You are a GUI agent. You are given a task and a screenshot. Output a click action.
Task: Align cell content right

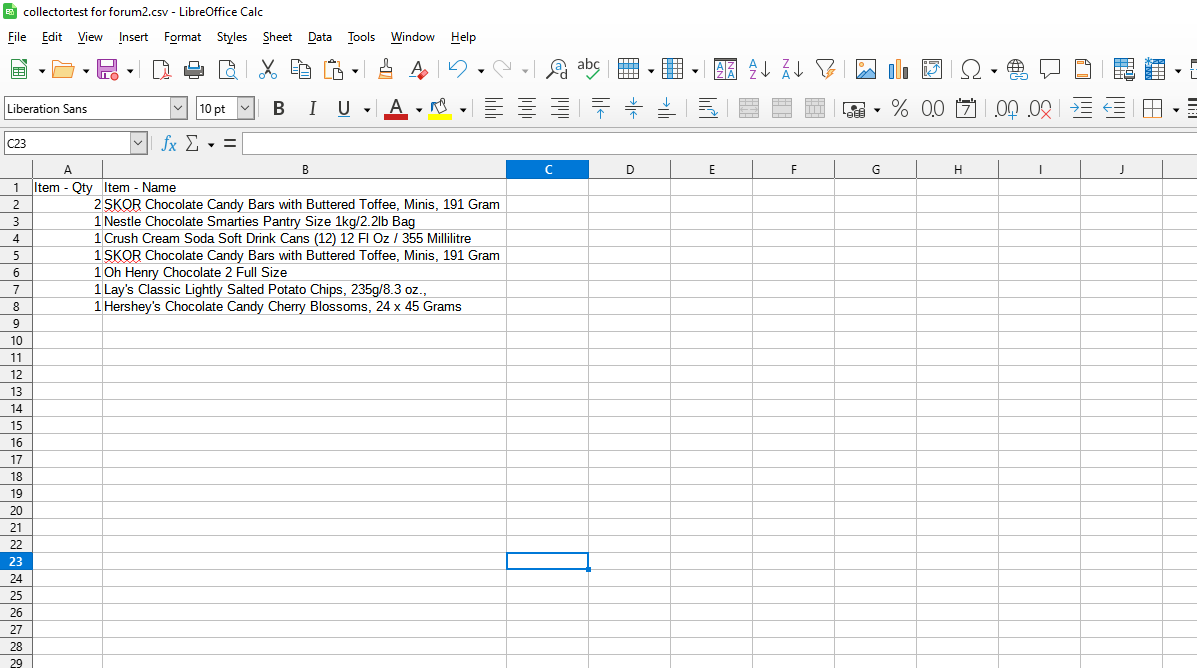(560, 108)
